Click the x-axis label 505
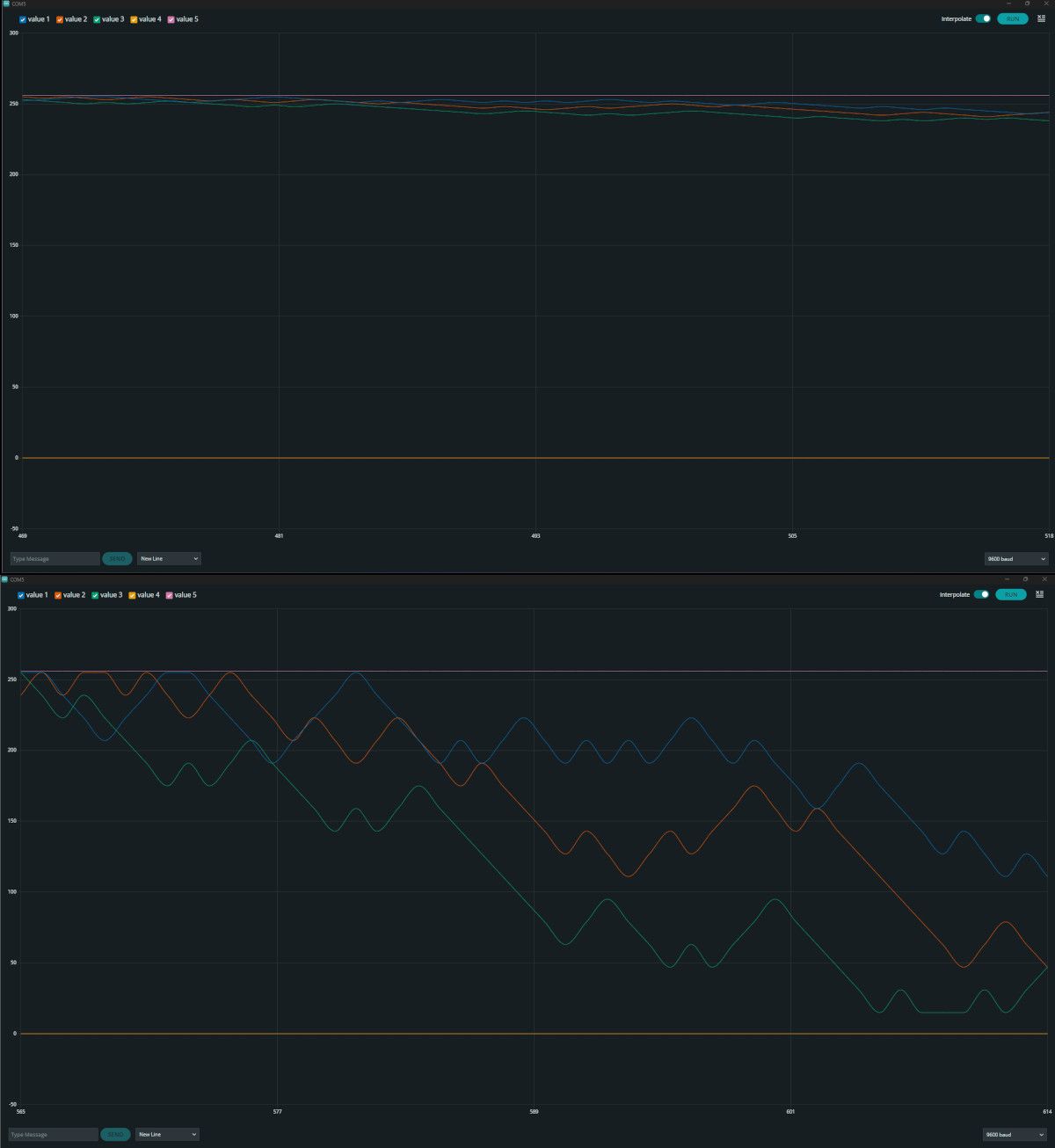The image size is (1055, 1148). [792, 536]
